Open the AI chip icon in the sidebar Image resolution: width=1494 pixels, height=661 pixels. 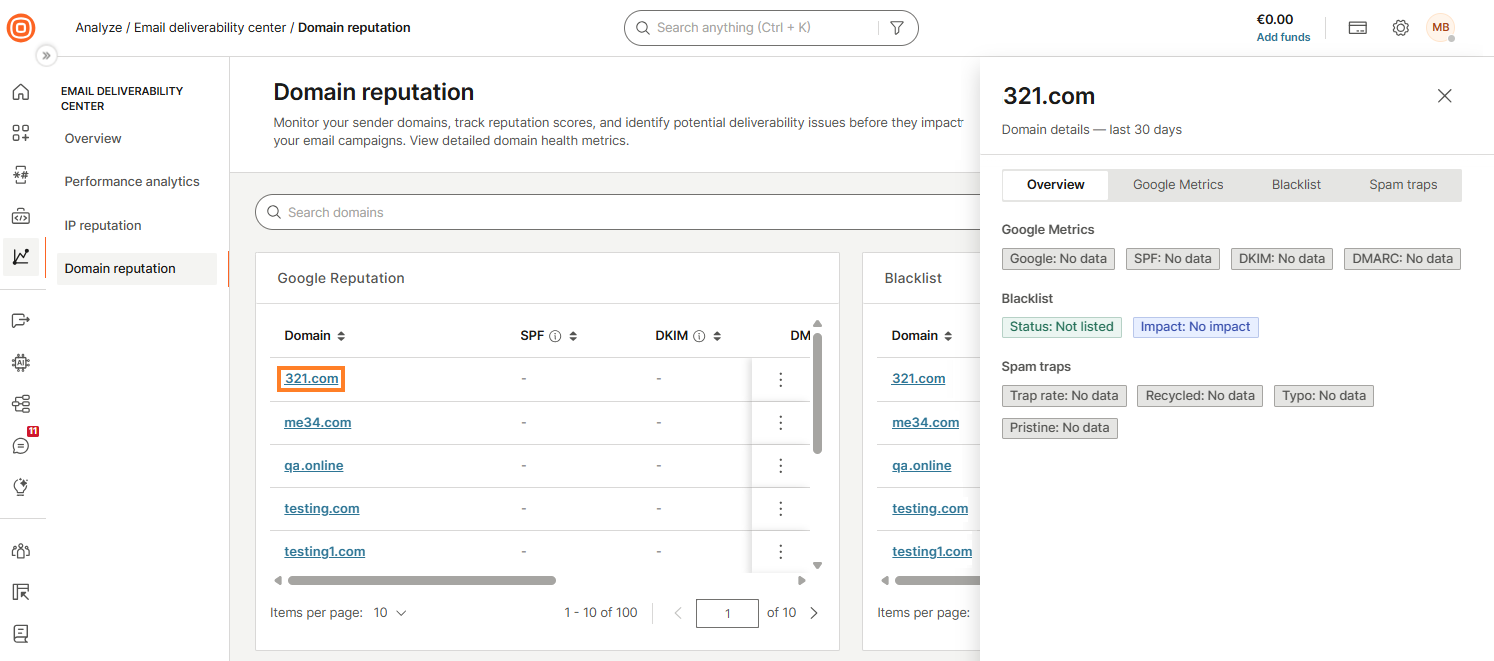(21, 362)
